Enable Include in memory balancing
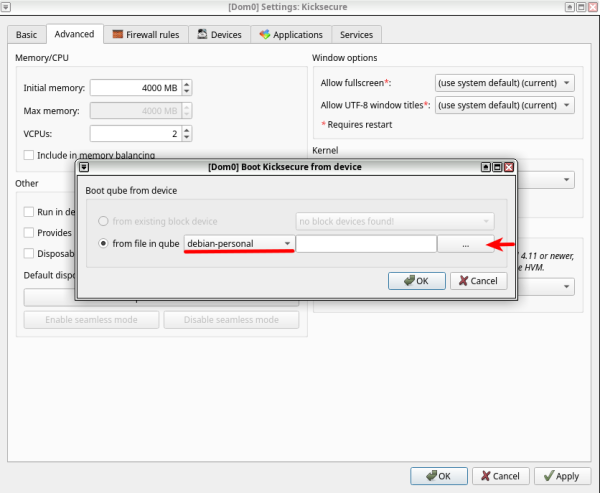 (x=29, y=155)
